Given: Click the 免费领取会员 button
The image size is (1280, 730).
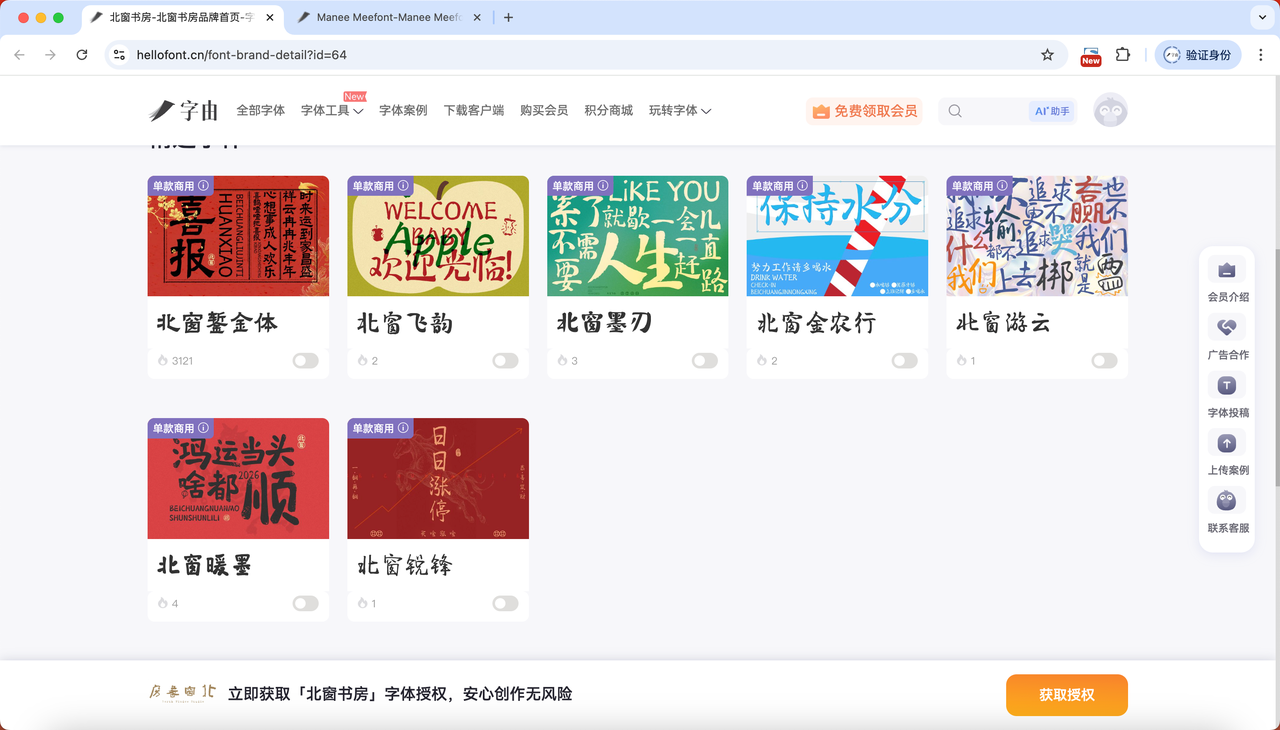Looking at the screenshot, I should click(864, 111).
